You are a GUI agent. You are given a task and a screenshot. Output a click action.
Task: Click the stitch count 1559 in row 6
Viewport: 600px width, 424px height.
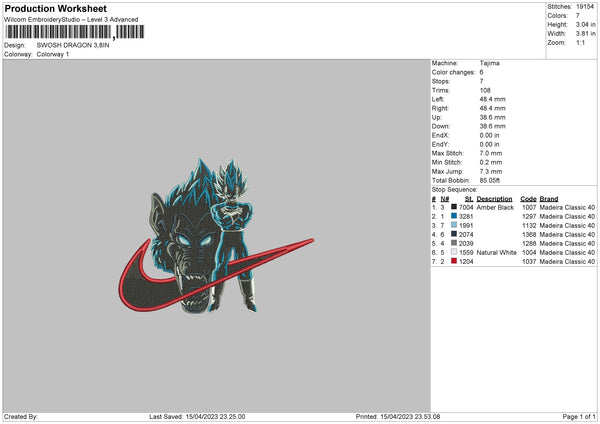tap(466, 253)
